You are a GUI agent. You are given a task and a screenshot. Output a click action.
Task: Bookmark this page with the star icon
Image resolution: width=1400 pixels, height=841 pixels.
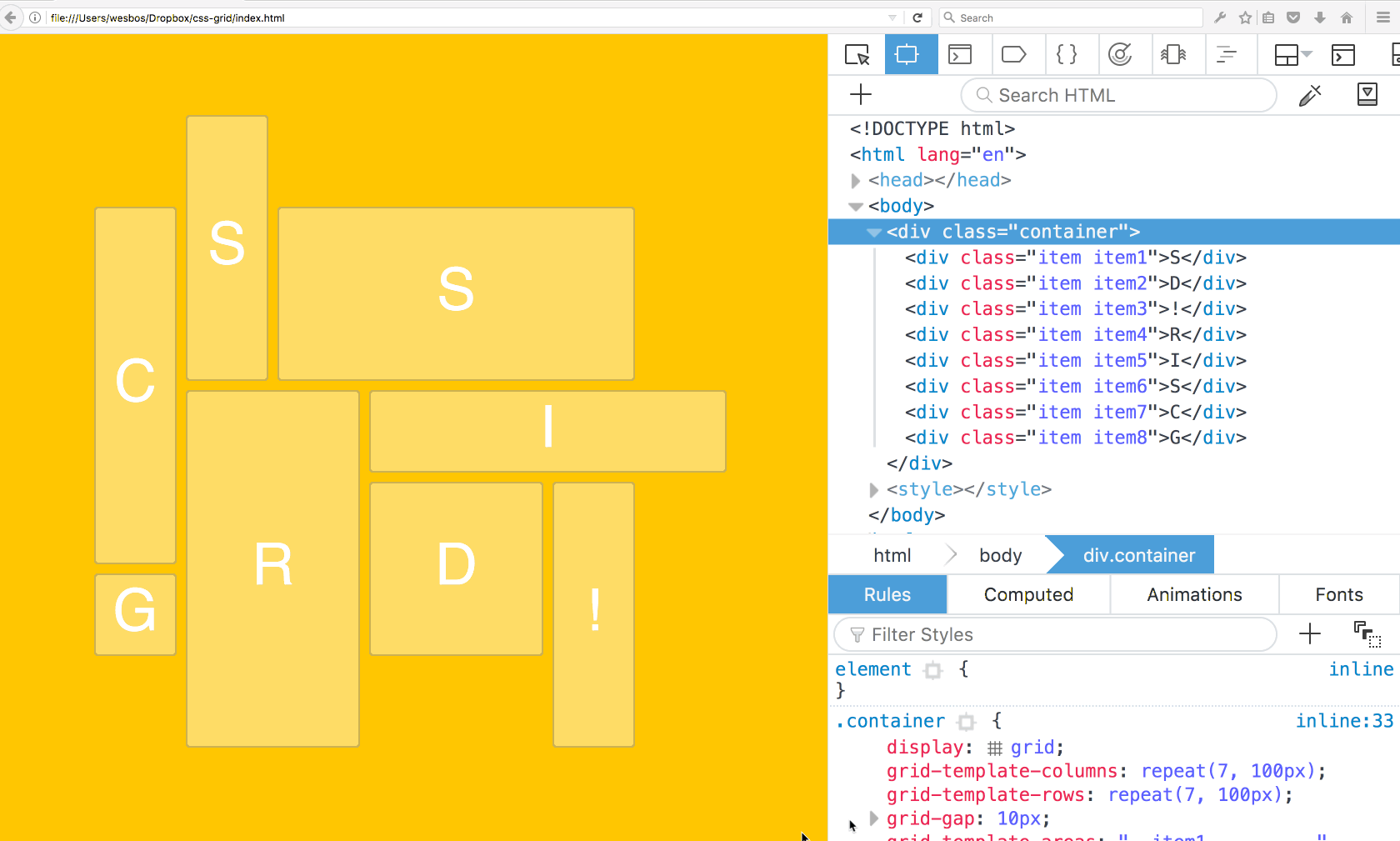coord(1245,18)
